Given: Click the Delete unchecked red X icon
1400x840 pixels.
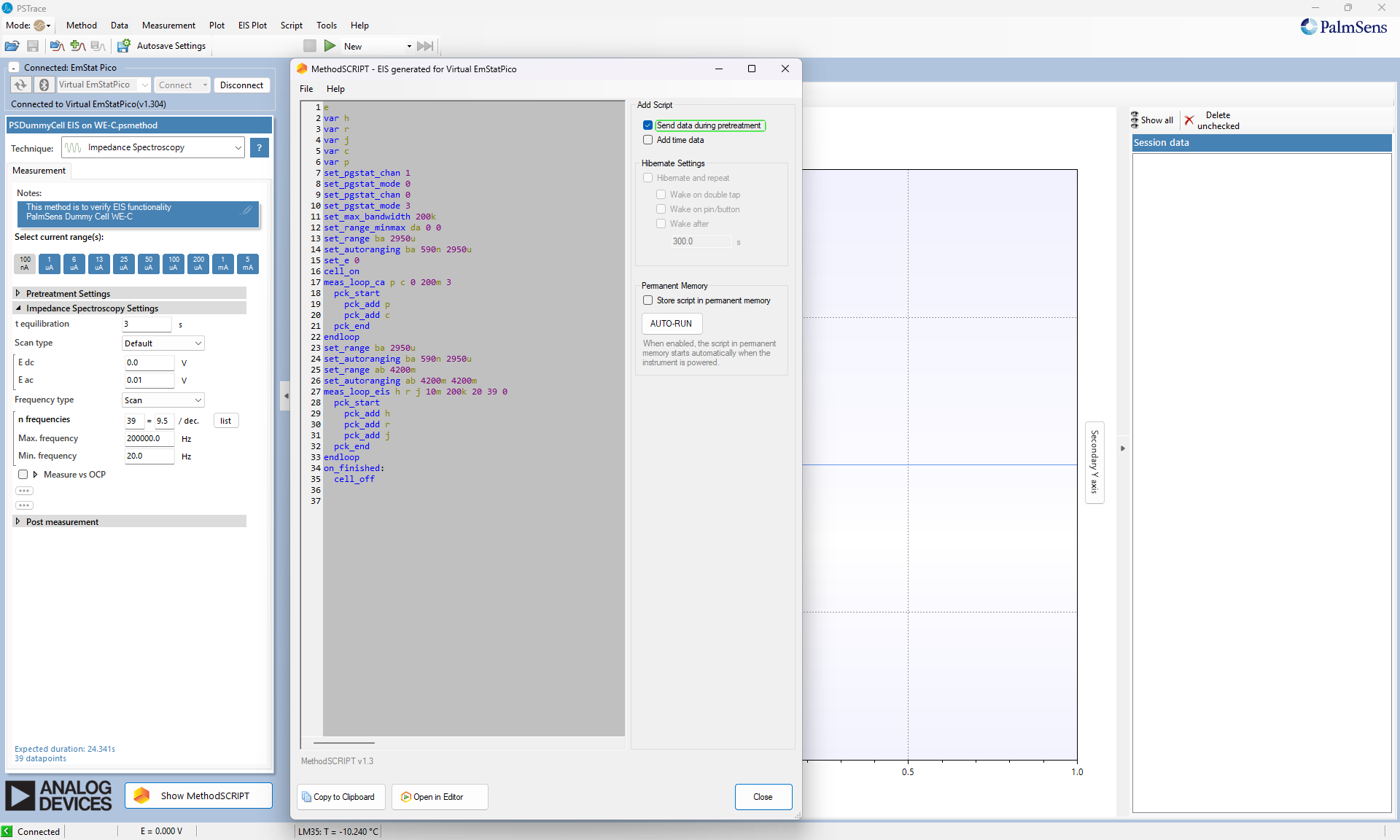Looking at the screenshot, I should (x=1190, y=120).
